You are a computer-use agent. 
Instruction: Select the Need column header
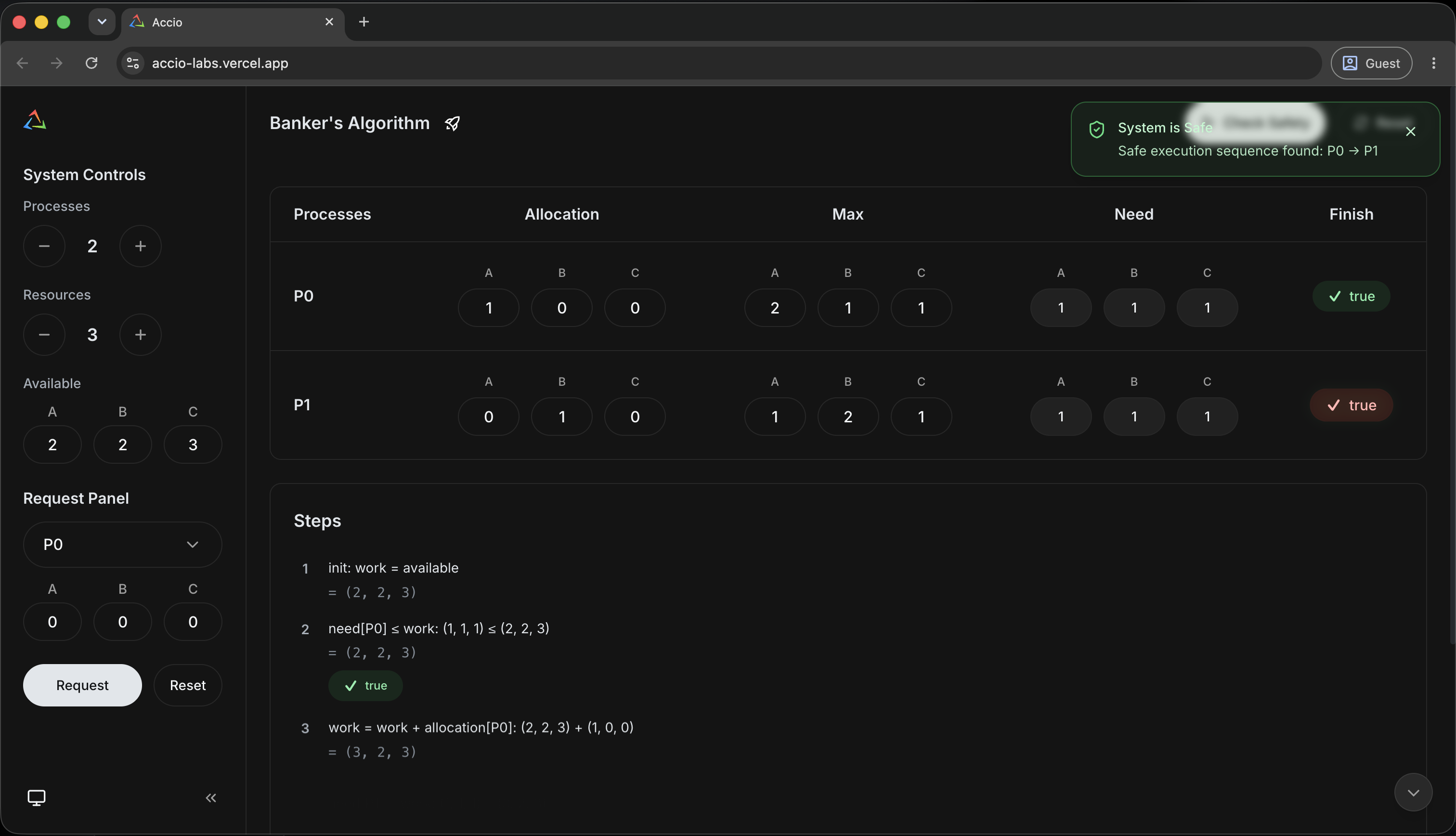click(x=1134, y=214)
